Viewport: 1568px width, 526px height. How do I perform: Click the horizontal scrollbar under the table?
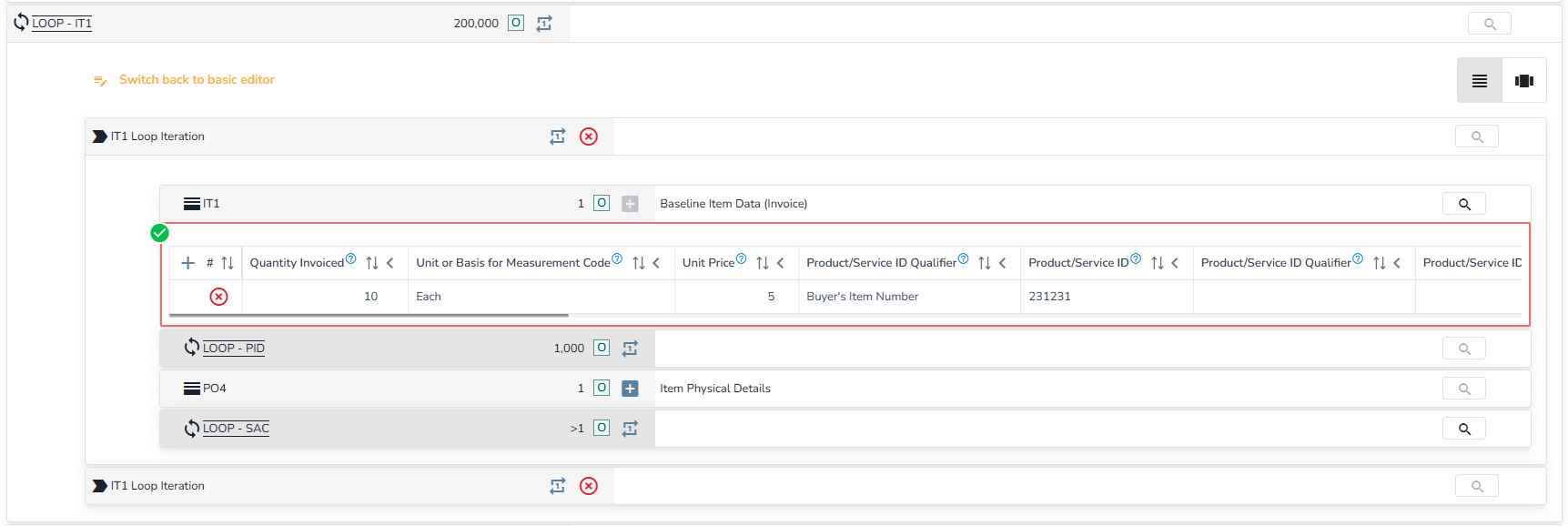(369, 316)
